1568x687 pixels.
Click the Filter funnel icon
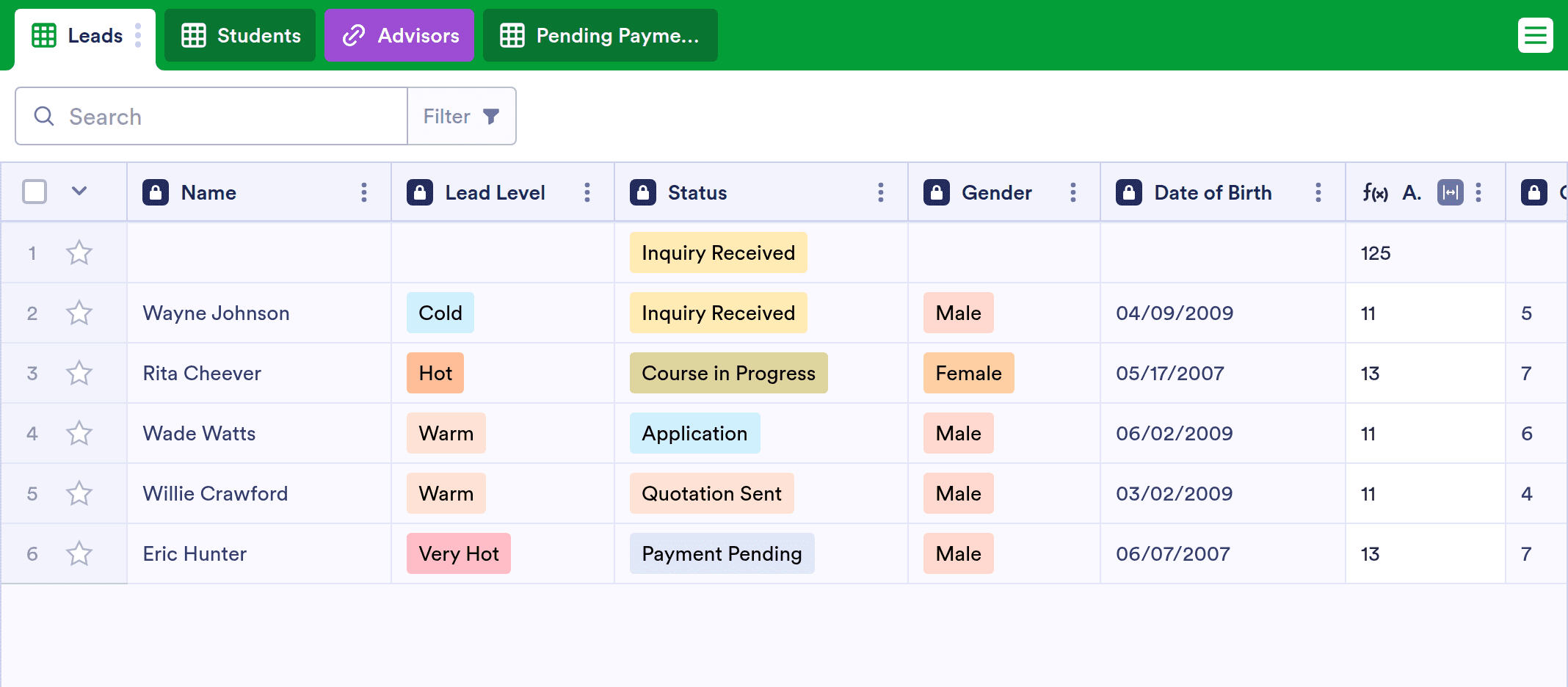click(x=491, y=116)
